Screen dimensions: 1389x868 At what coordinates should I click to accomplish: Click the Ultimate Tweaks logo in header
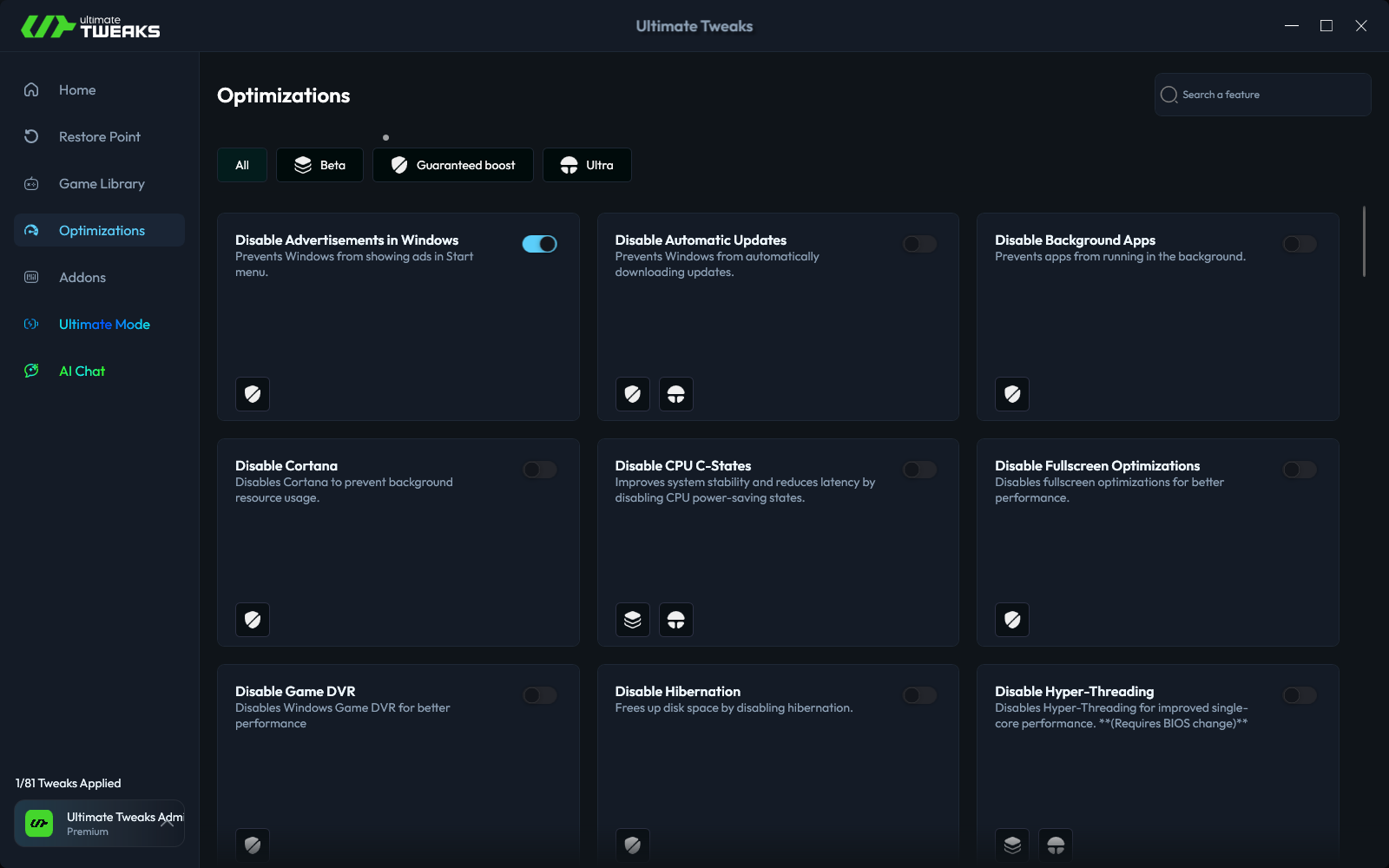[x=90, y=27]
